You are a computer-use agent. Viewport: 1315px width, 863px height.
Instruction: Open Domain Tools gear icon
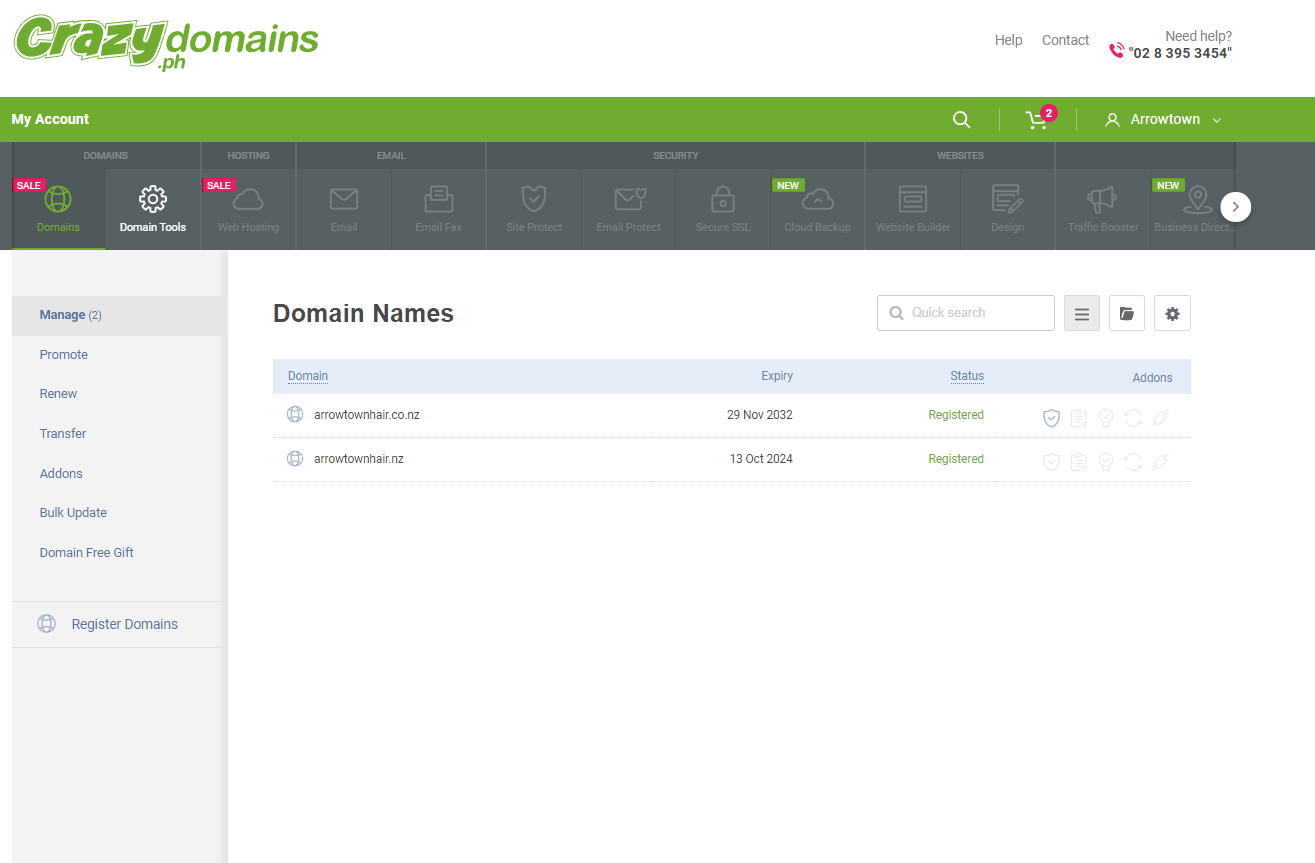tap(152, 199)
